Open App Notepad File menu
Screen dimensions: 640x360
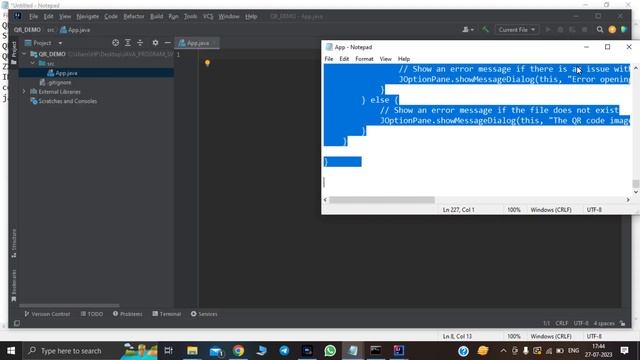[x=329, y=59]
